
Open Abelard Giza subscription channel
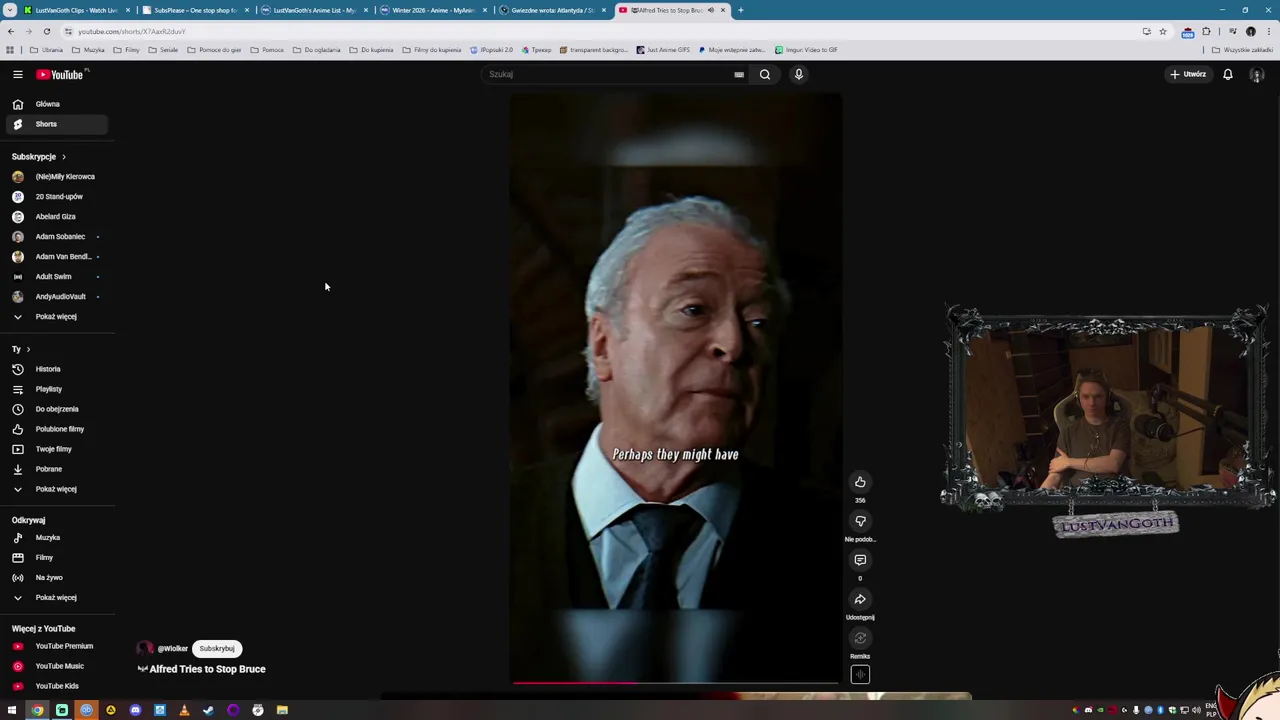(x=56, y=216)
